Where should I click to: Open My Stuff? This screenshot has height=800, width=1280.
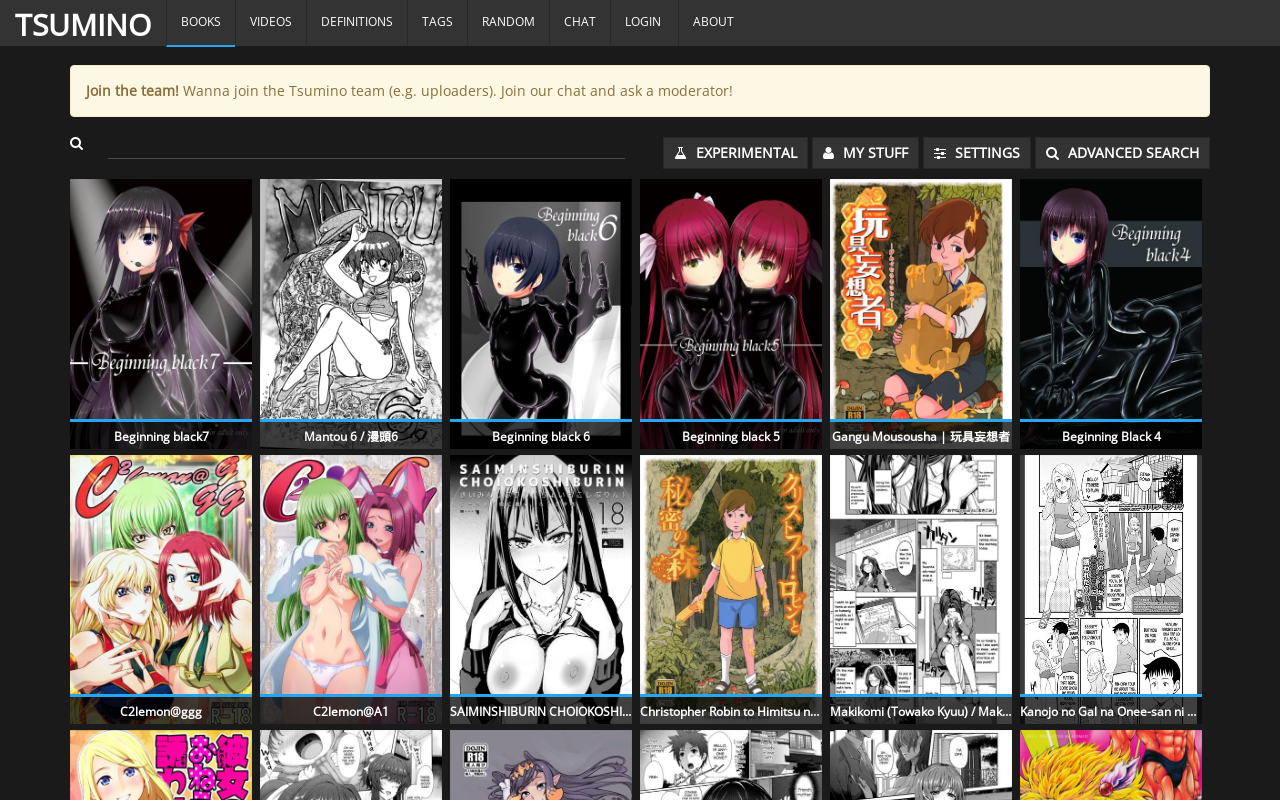(x=865, y=153)
